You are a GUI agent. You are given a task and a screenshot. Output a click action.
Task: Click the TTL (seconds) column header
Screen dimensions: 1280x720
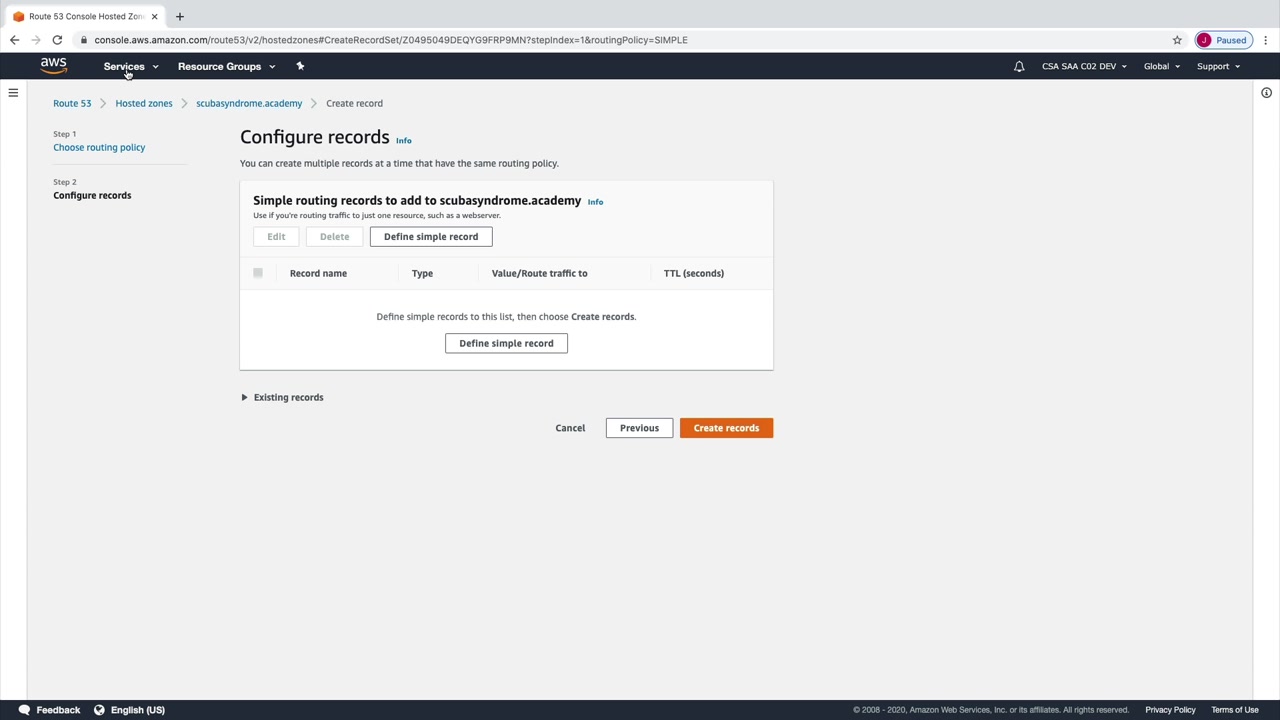click(694, 273)
